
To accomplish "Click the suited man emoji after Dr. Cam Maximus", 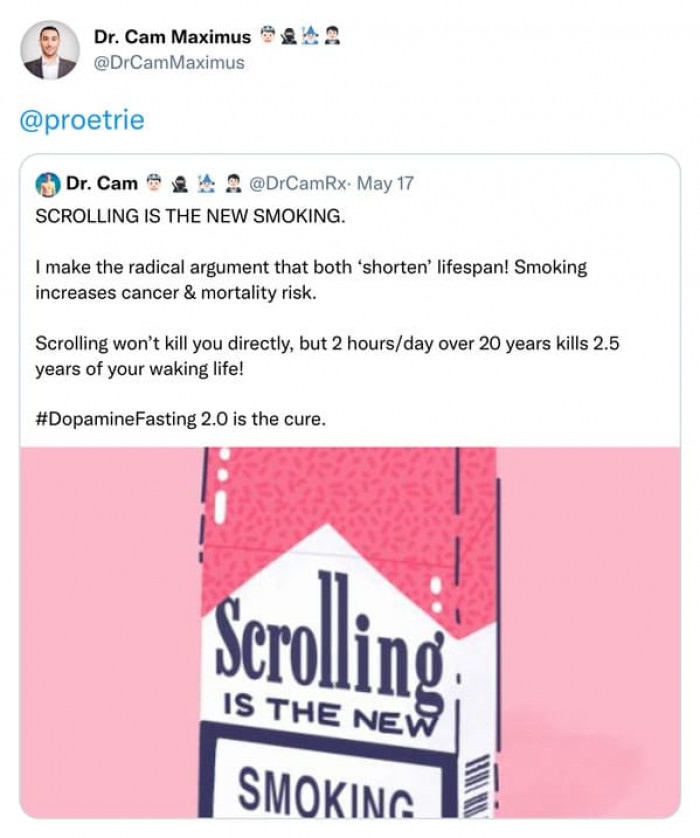I will (x=333, y=36).
